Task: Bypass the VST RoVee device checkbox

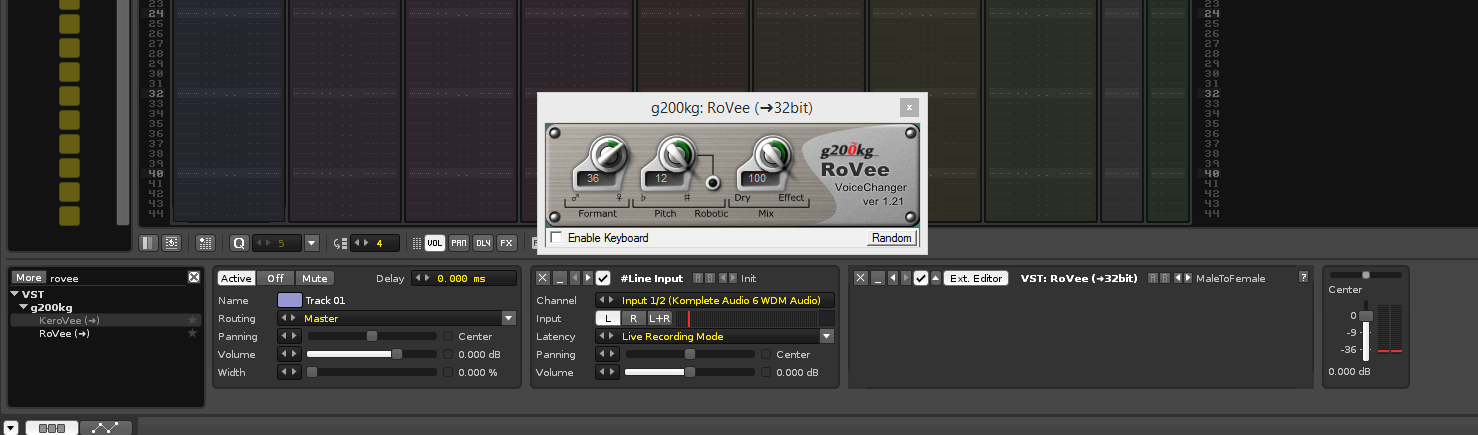Action: click(x=921, y=278)
